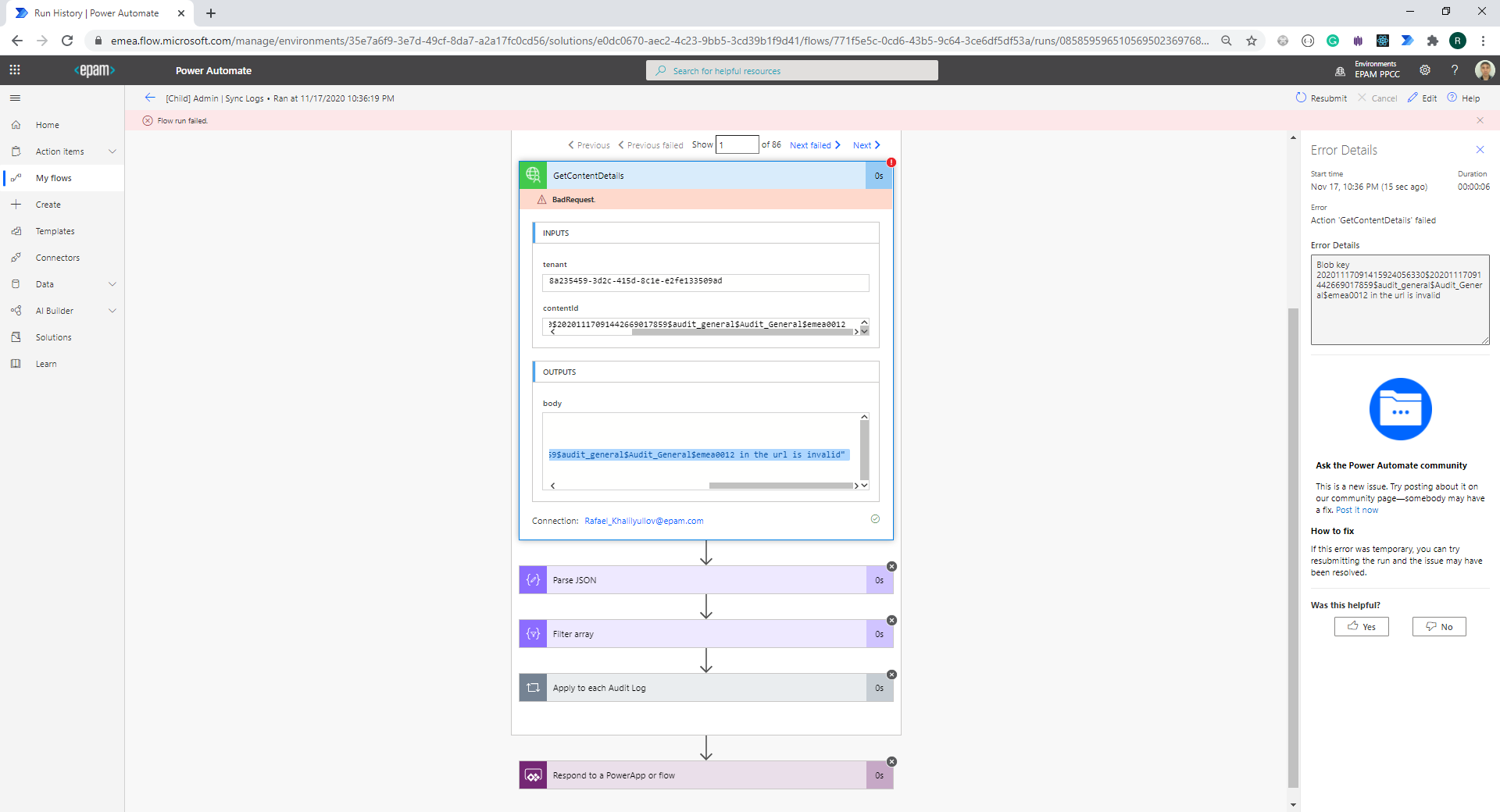Open your profile avatar picture

[1485, 69]
